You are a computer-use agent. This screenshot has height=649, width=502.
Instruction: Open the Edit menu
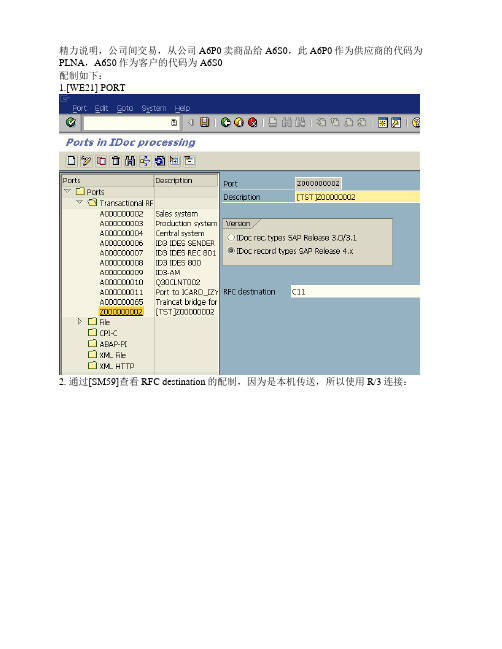point(101,108)
